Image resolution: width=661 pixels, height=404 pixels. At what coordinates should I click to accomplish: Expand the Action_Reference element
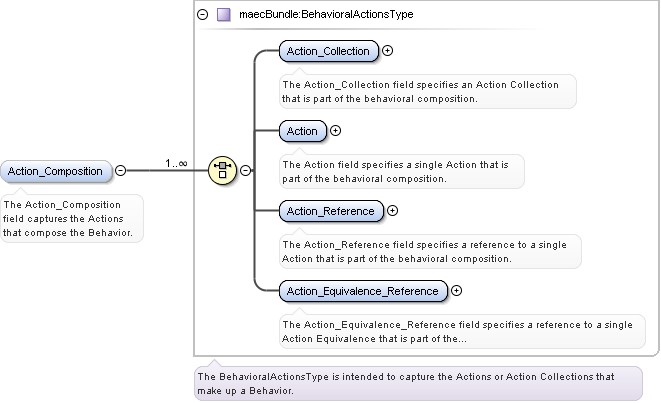click(392, 210)
